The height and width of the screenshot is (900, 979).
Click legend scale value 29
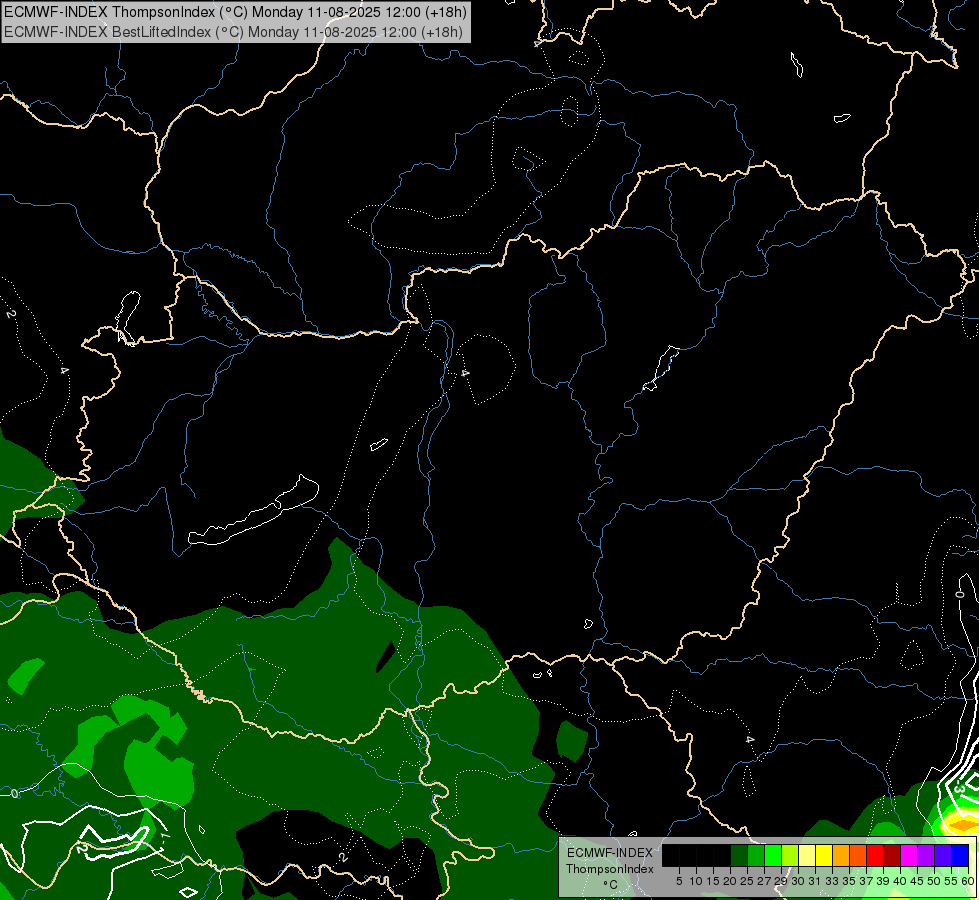click(x=781, y=881)
